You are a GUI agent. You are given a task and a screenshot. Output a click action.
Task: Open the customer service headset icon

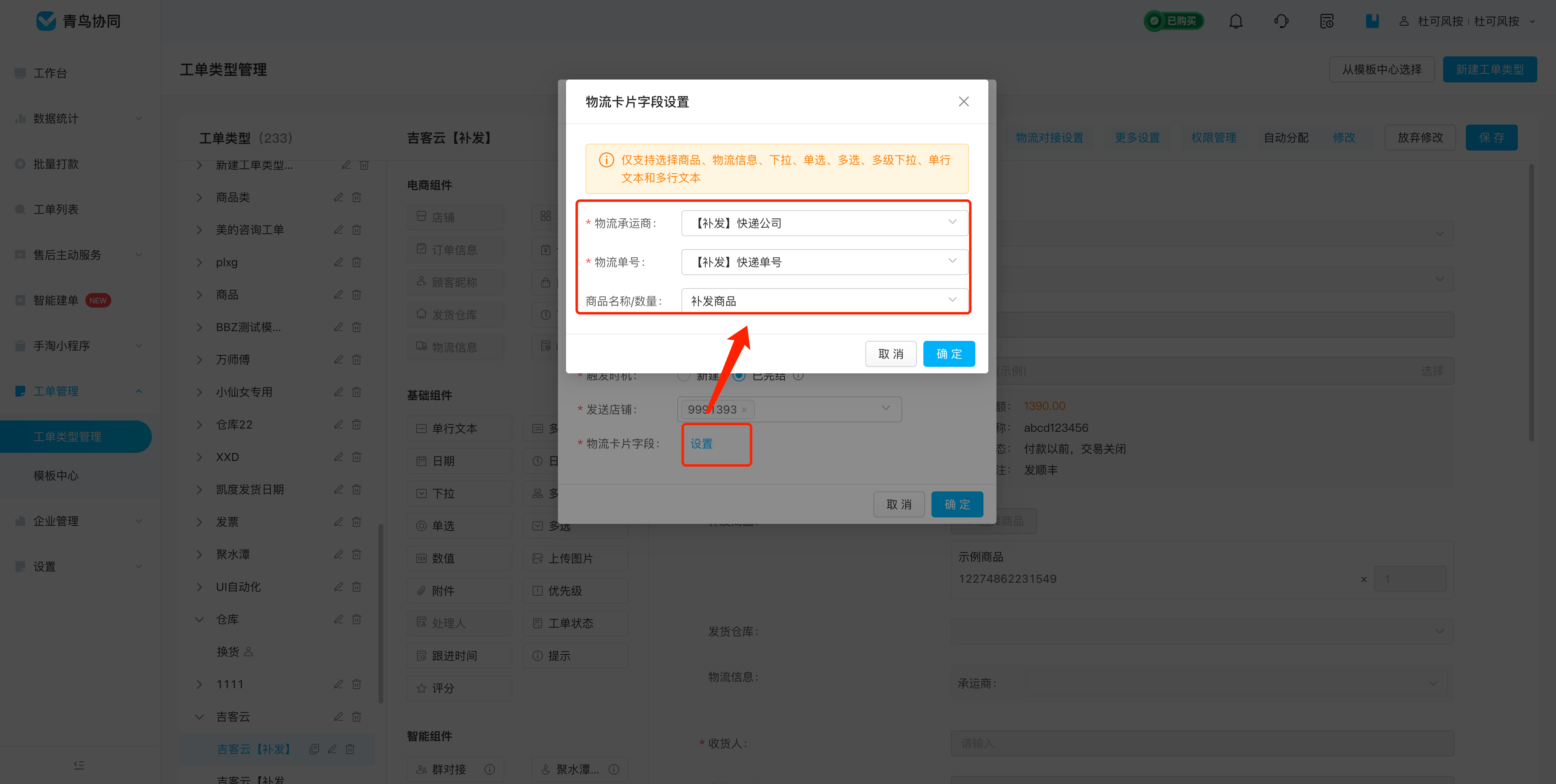(1281, 21)
